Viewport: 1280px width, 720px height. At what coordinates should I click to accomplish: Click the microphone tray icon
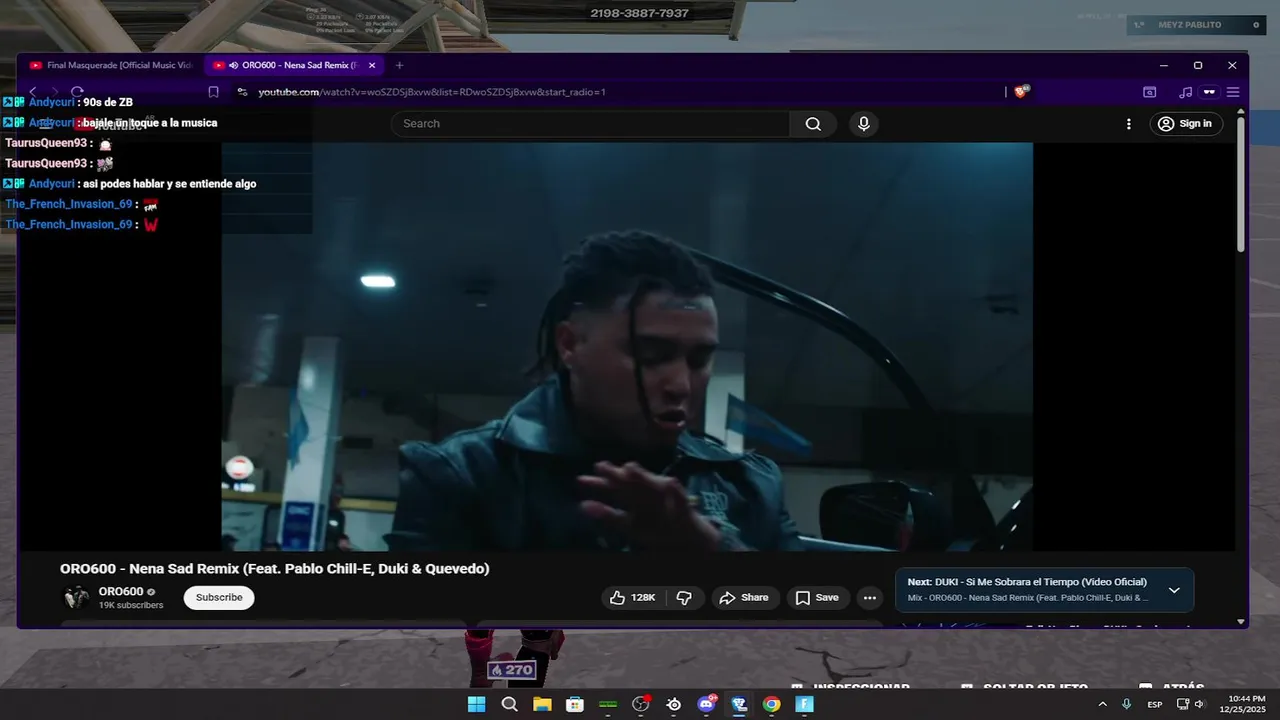pos(1127,704)
